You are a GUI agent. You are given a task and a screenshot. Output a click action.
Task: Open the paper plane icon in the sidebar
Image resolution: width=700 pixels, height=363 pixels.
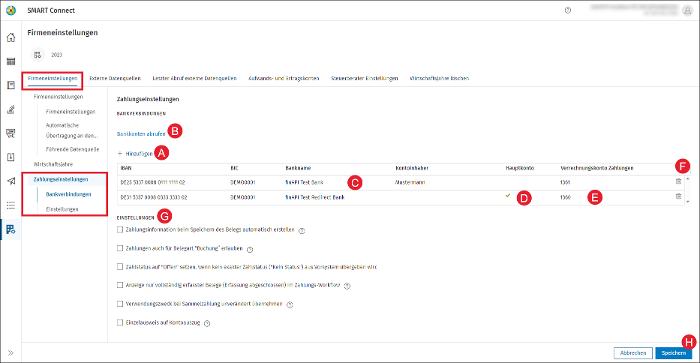click(x=11, y=181)
